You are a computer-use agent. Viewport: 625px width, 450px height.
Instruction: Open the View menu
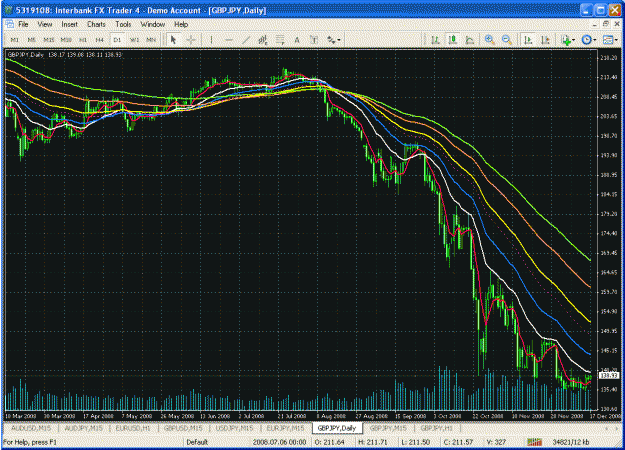(x=45, y=24)
